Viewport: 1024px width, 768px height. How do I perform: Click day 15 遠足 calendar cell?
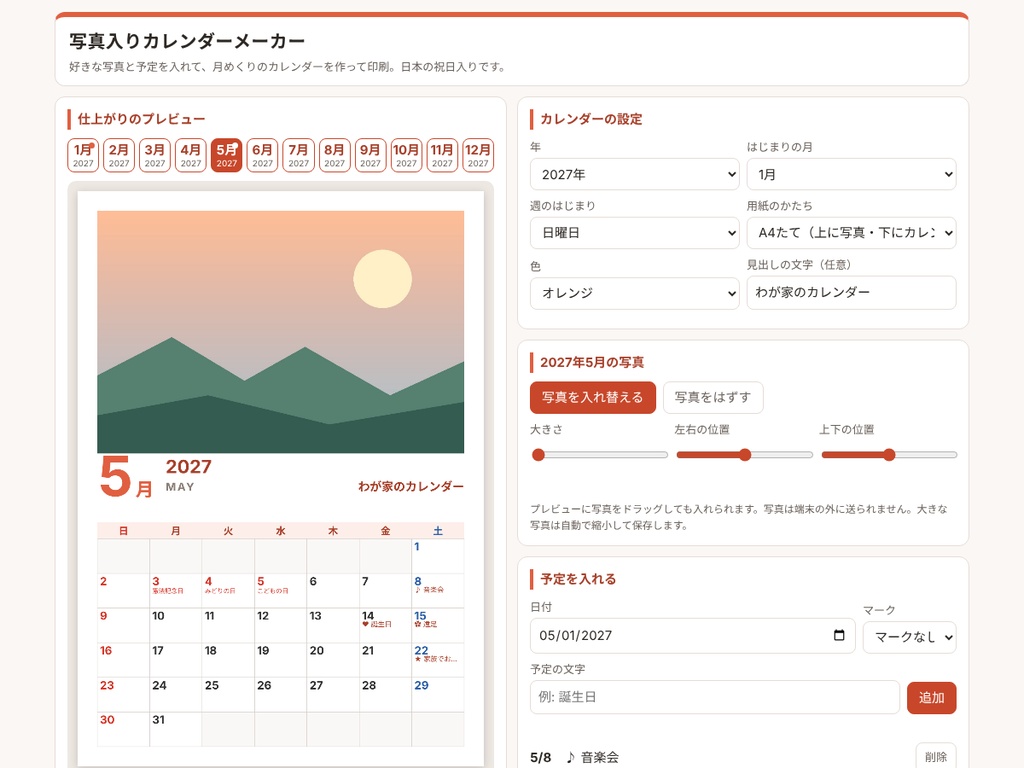438,625
